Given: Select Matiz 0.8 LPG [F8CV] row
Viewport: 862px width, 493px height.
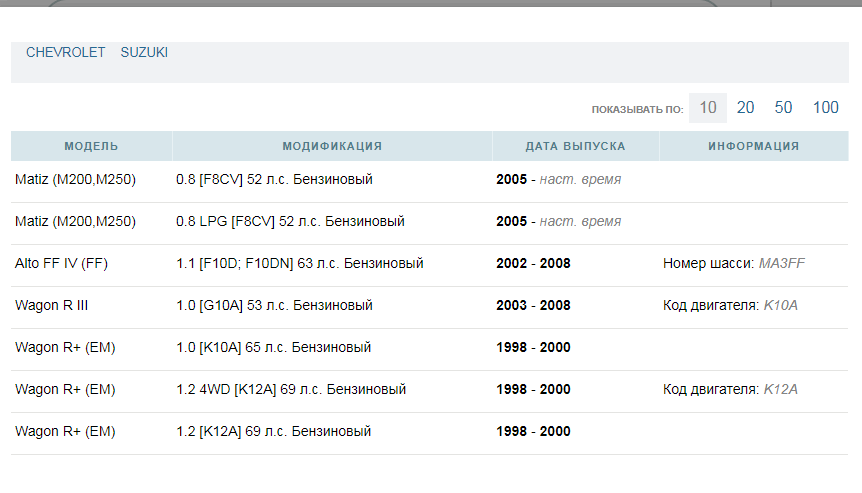Looking at the screenshot, I should (290, 222).
